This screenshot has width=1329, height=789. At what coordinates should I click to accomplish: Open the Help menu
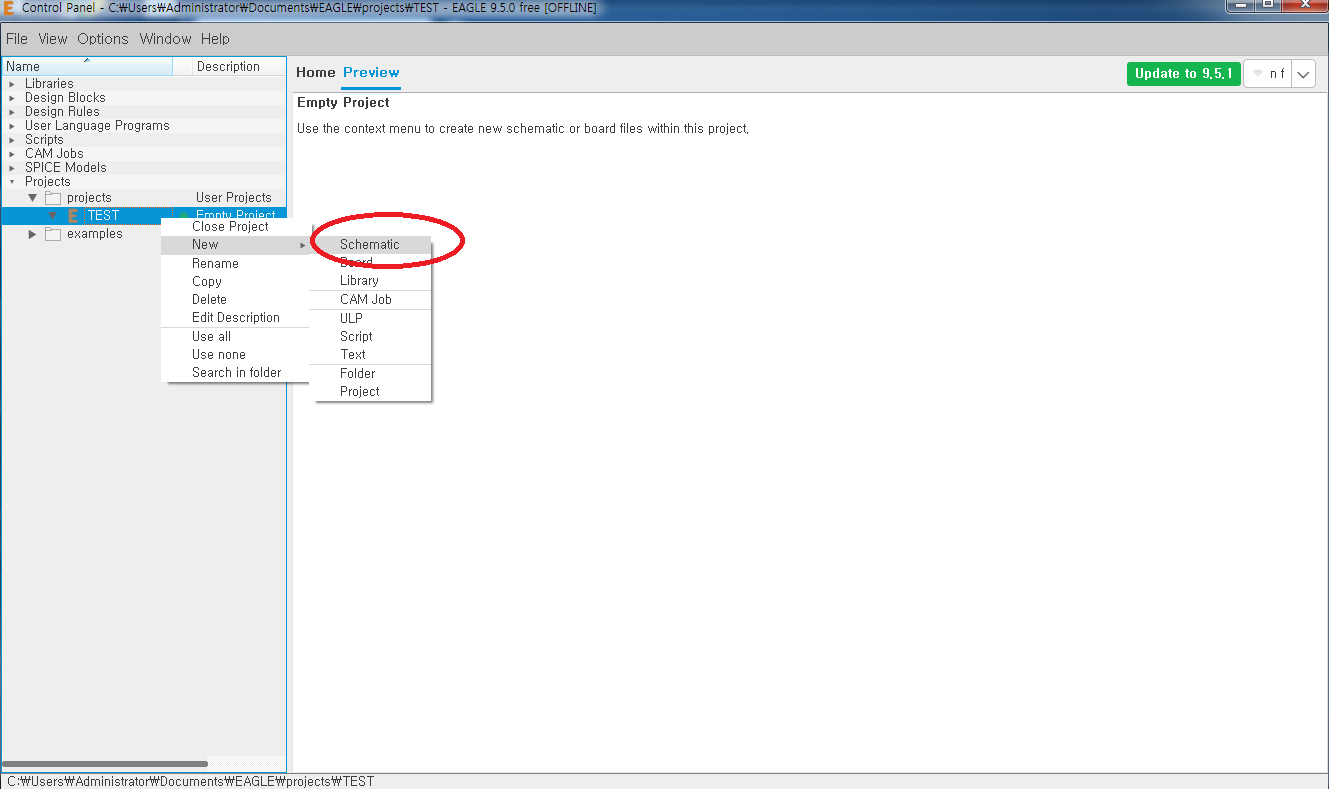[215, 39]
